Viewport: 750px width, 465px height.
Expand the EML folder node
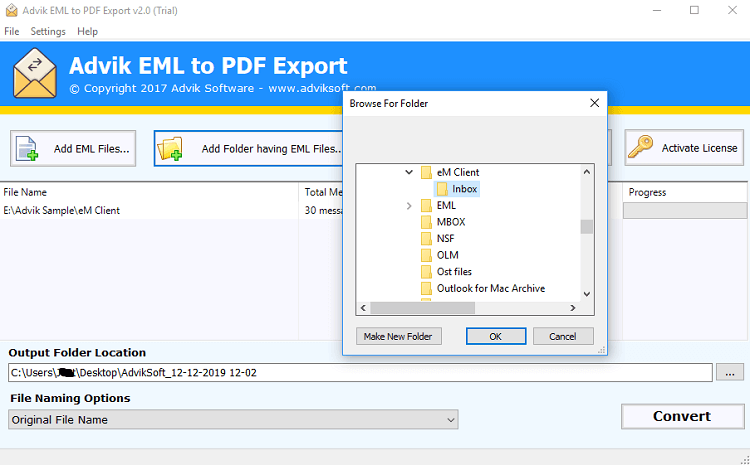(409, 206)
